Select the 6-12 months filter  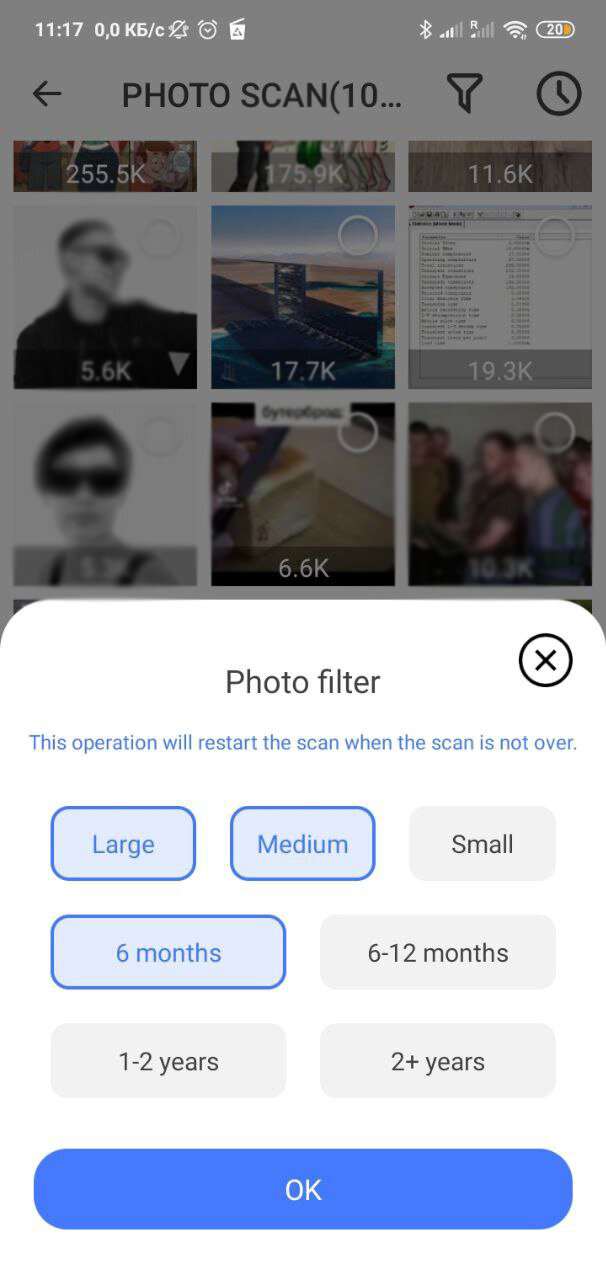[438, 953]
